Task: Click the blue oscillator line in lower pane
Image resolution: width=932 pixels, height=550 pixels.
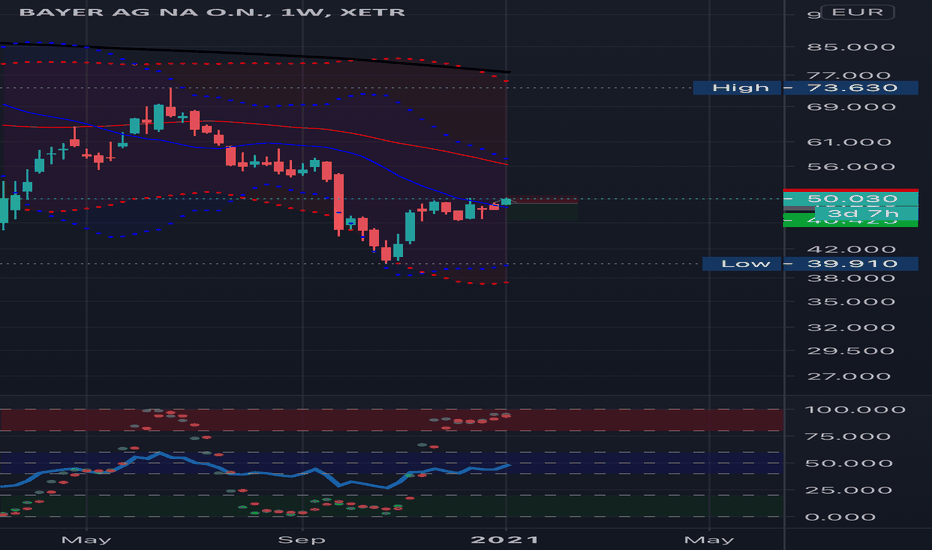Action: [x=256, y=472]
